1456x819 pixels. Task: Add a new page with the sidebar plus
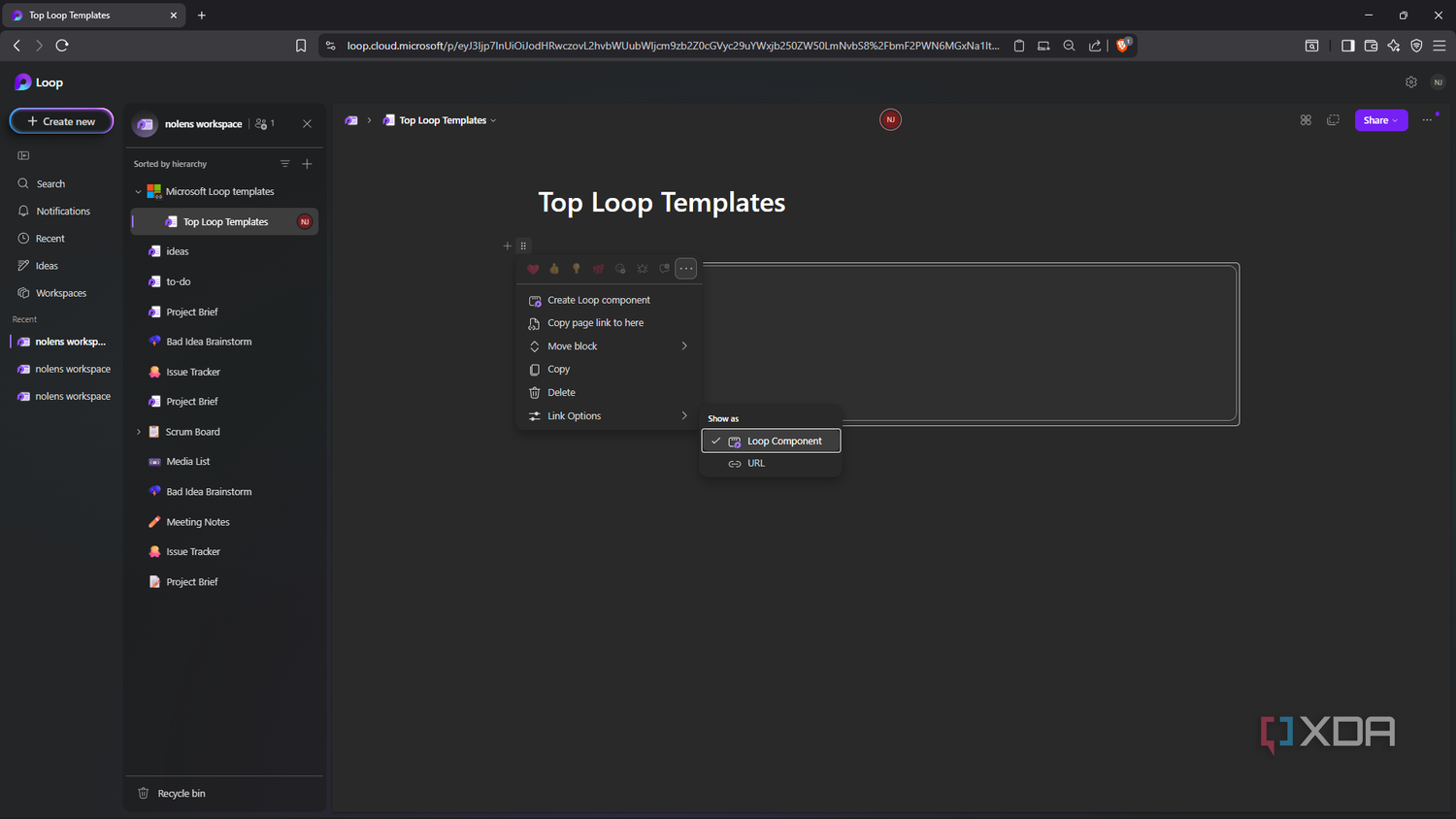point(307,164)
